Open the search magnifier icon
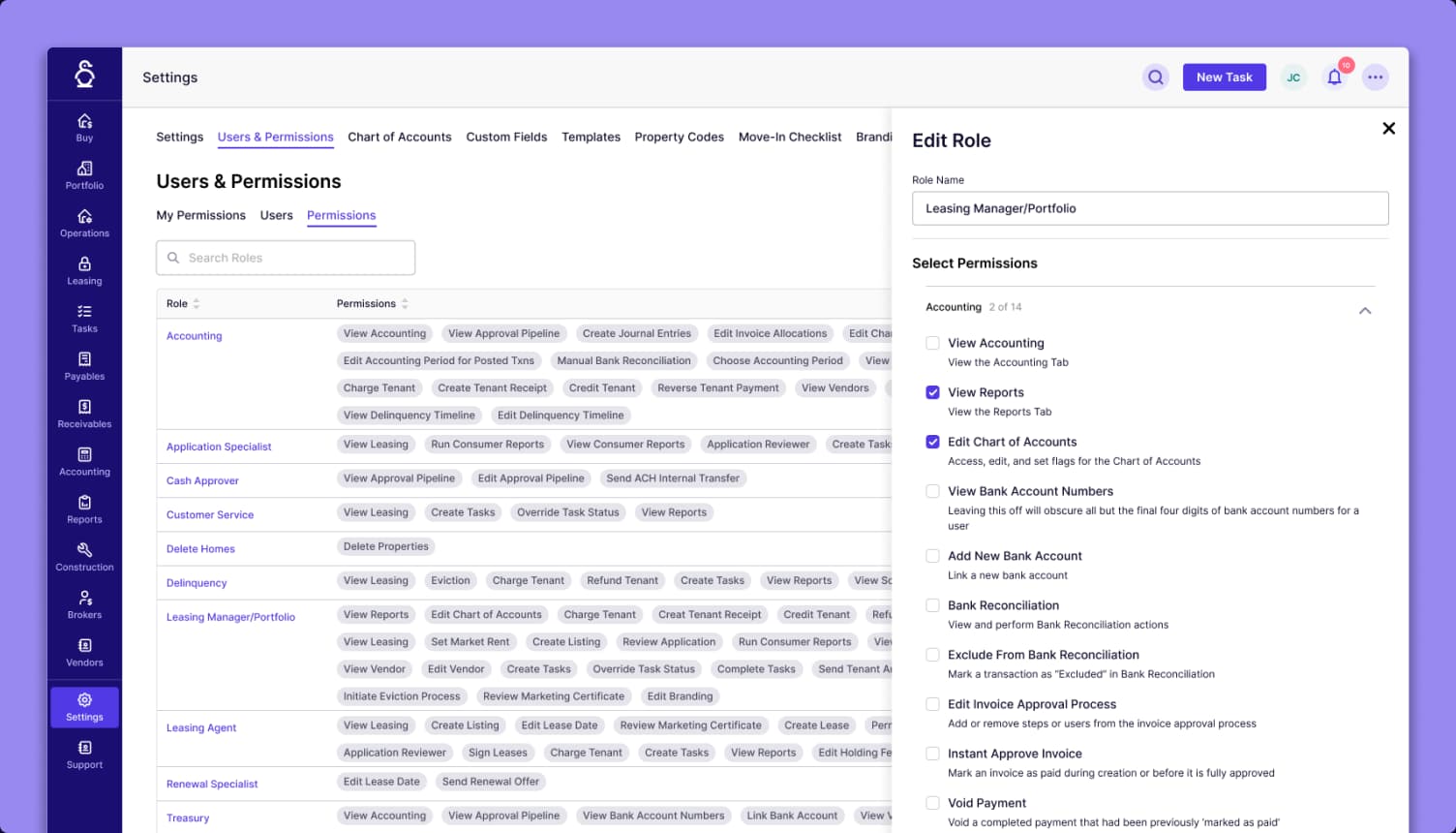Image resolution: width=1456 pixels, height=833 pixels. [x=1155, y=76]
